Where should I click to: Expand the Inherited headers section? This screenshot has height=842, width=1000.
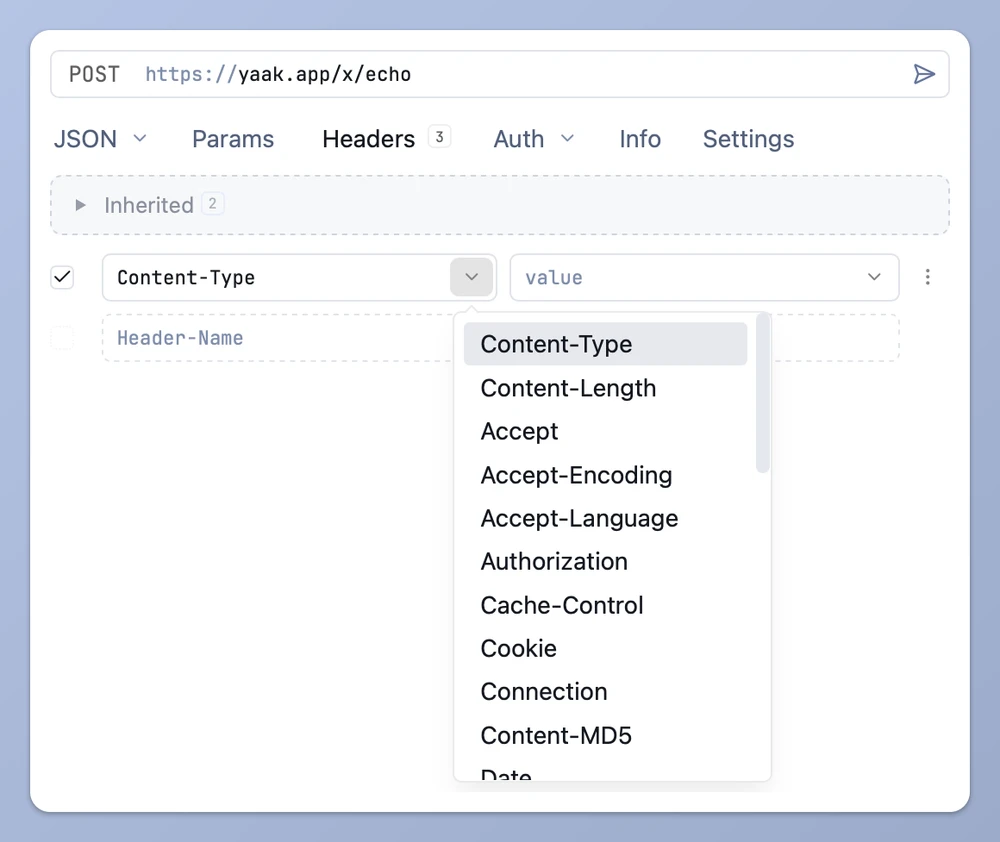click(x=80, y=205)
